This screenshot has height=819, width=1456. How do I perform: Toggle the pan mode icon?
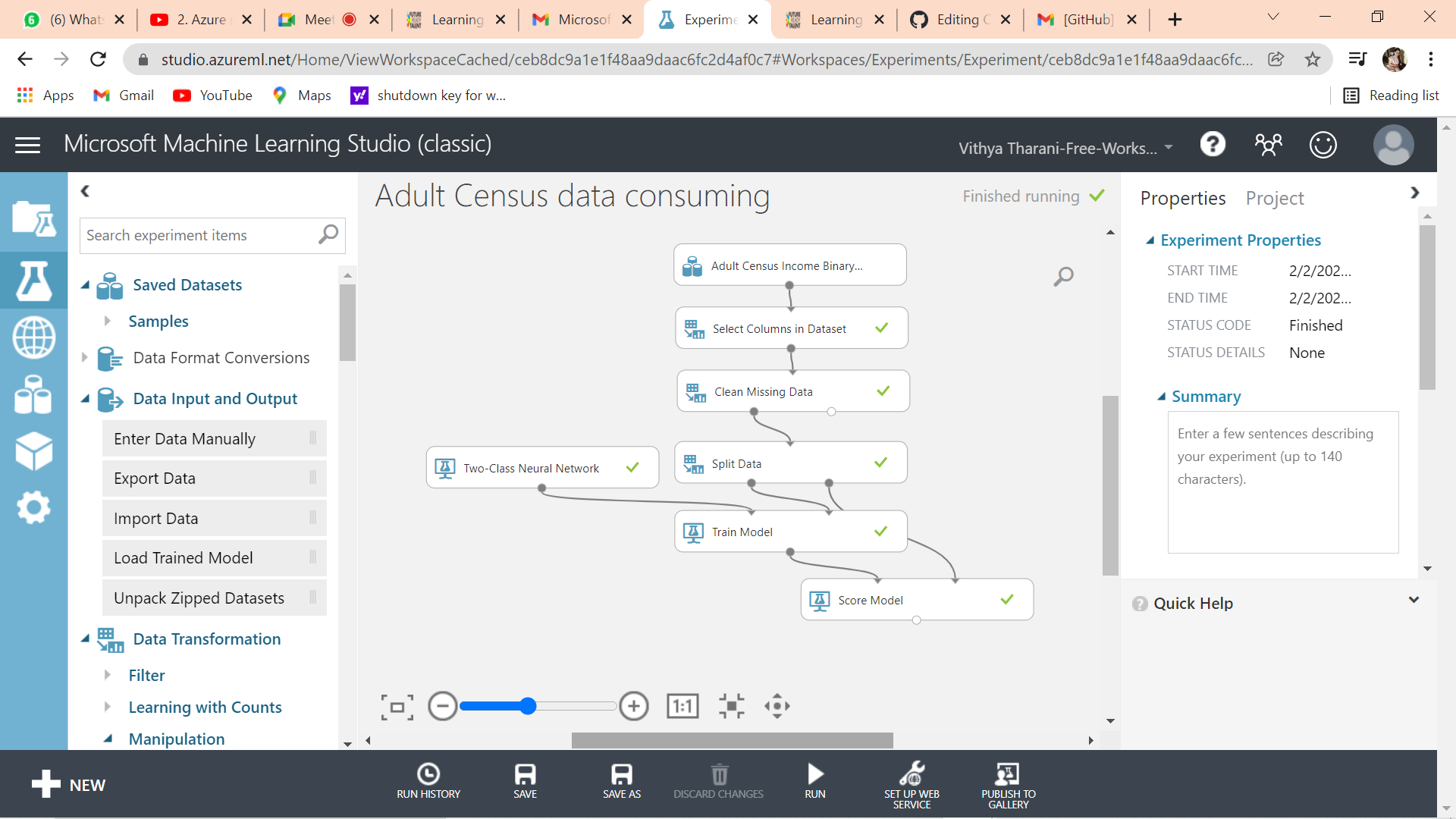click(x=777, y=707)
